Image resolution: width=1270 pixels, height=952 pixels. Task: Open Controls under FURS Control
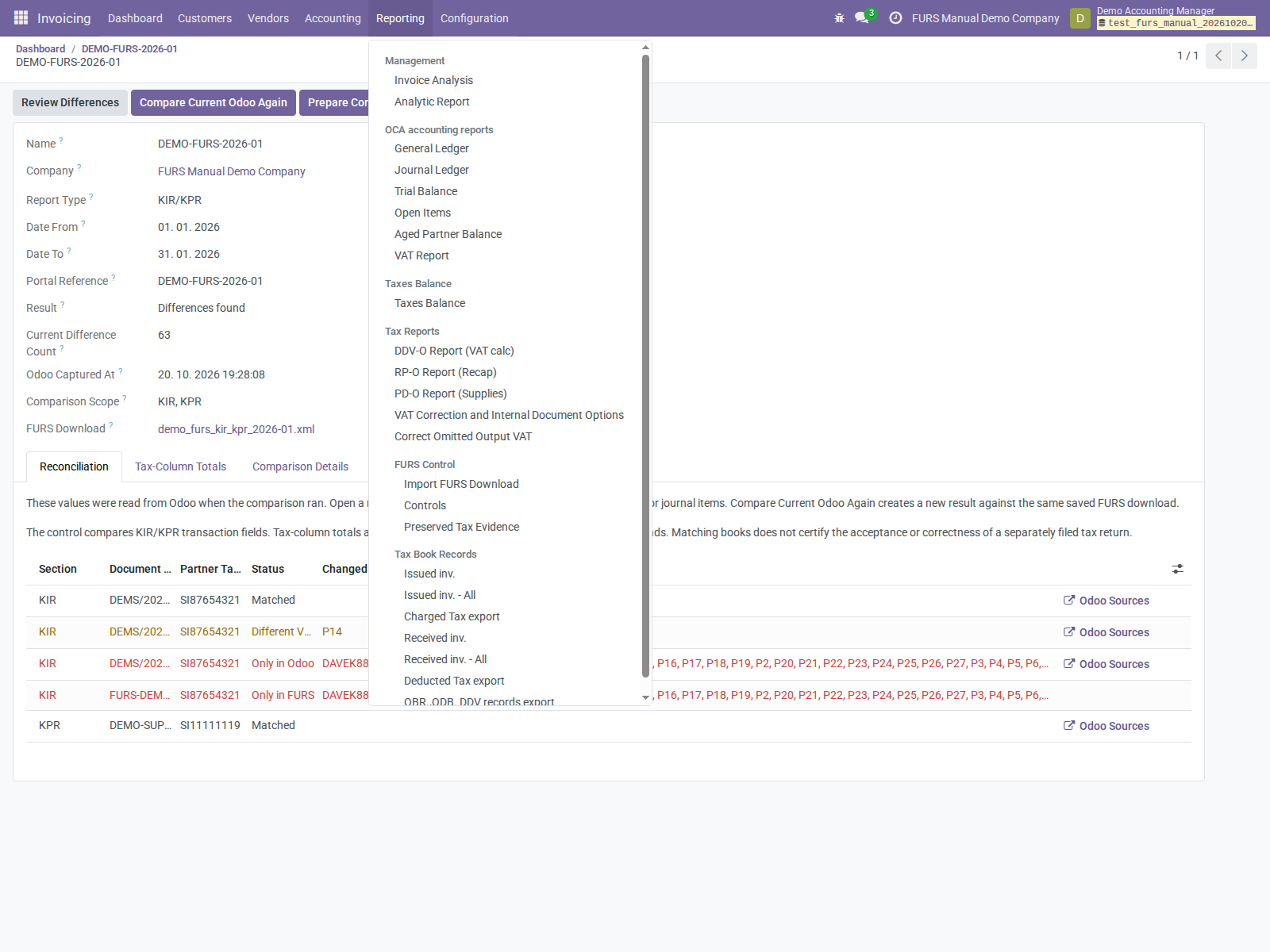[425, 505]
